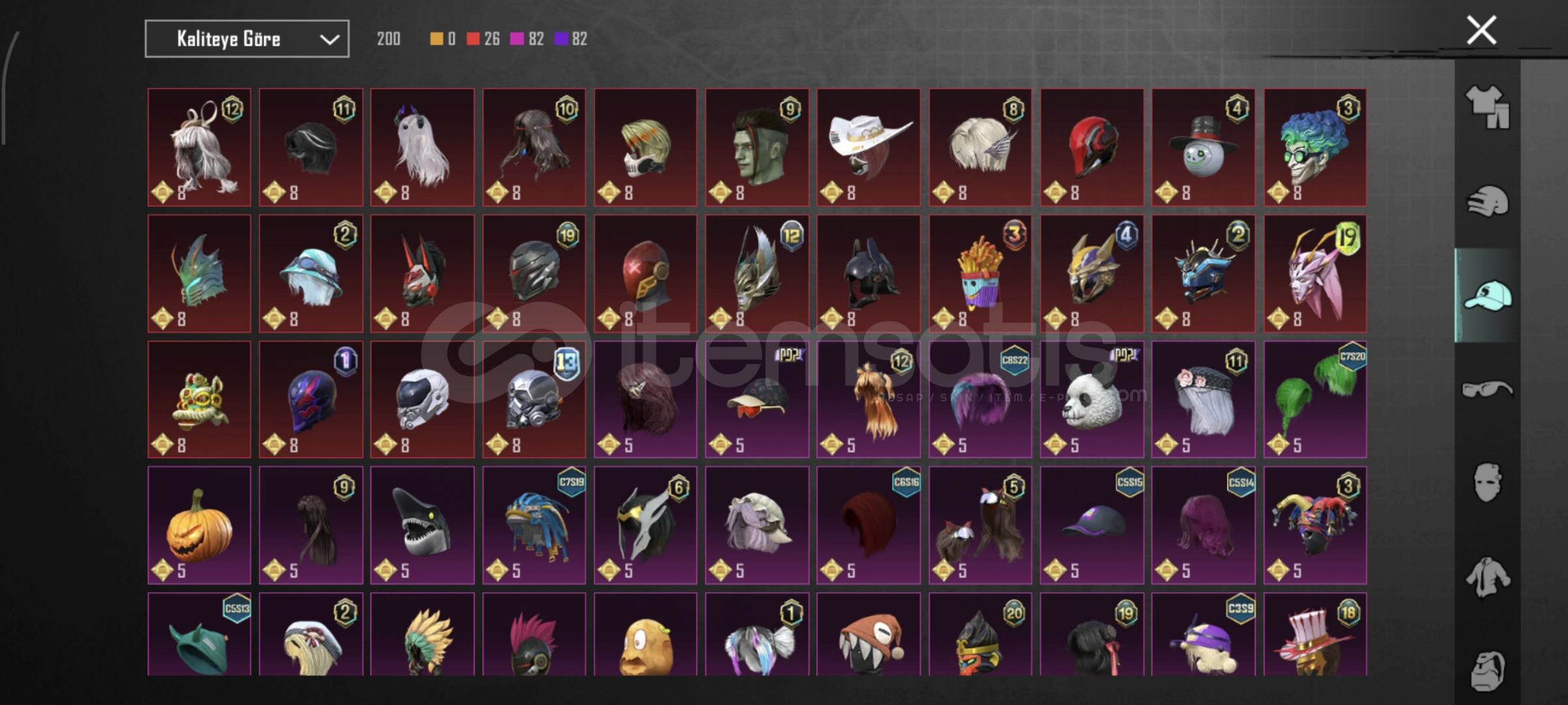Viewport: 1568px width, 705px height.
Task: Open the glasses category icon
Action: pos(1487,390)
